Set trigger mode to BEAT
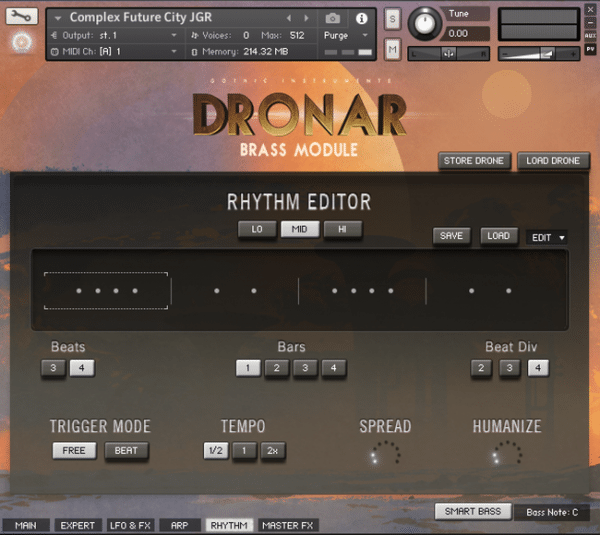600x535 pixels. (126, 450)
